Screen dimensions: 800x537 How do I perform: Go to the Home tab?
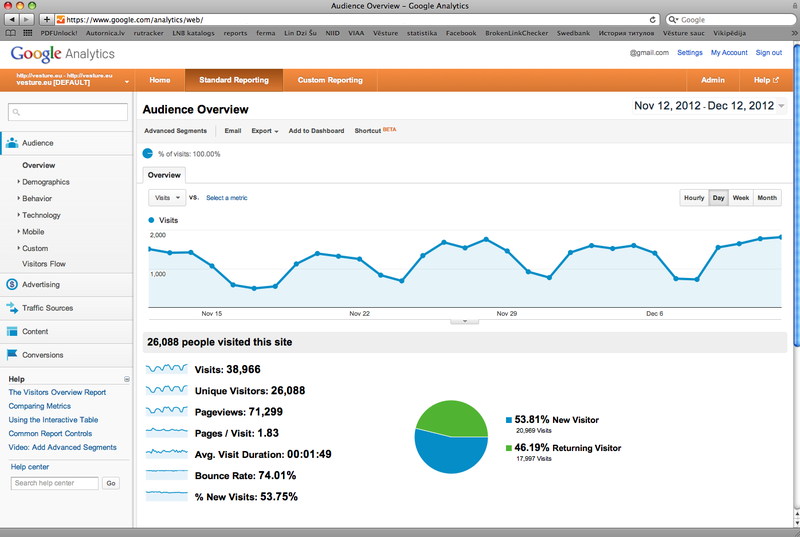[160, 80]
